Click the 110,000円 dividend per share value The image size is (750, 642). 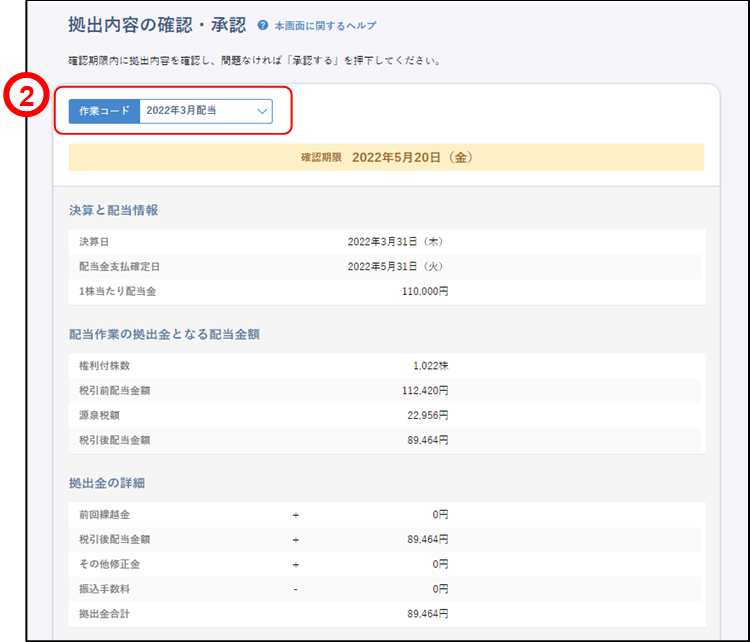(424, 291)
